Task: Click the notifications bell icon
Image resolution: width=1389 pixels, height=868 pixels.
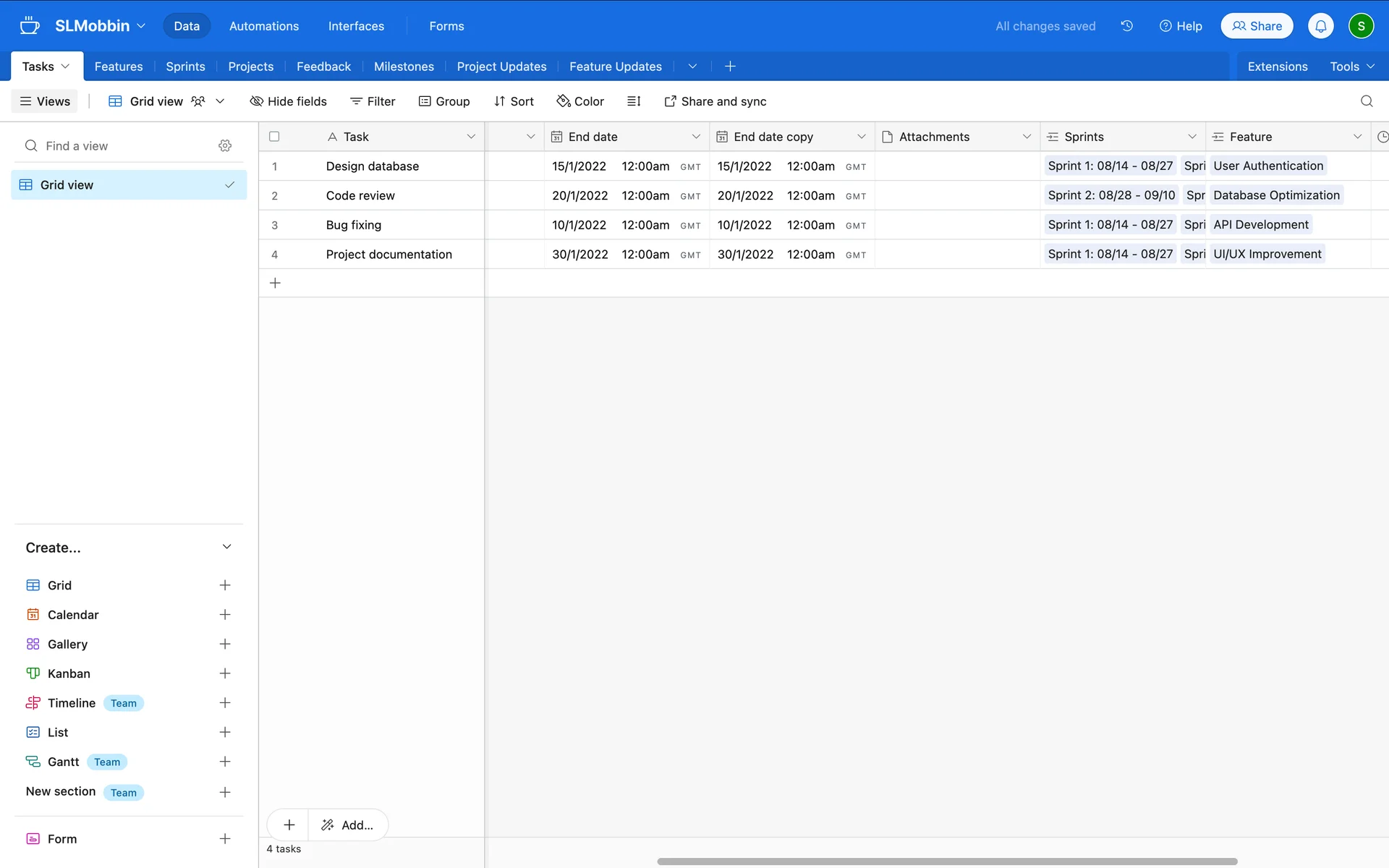Action: [x=1320, y=26]
